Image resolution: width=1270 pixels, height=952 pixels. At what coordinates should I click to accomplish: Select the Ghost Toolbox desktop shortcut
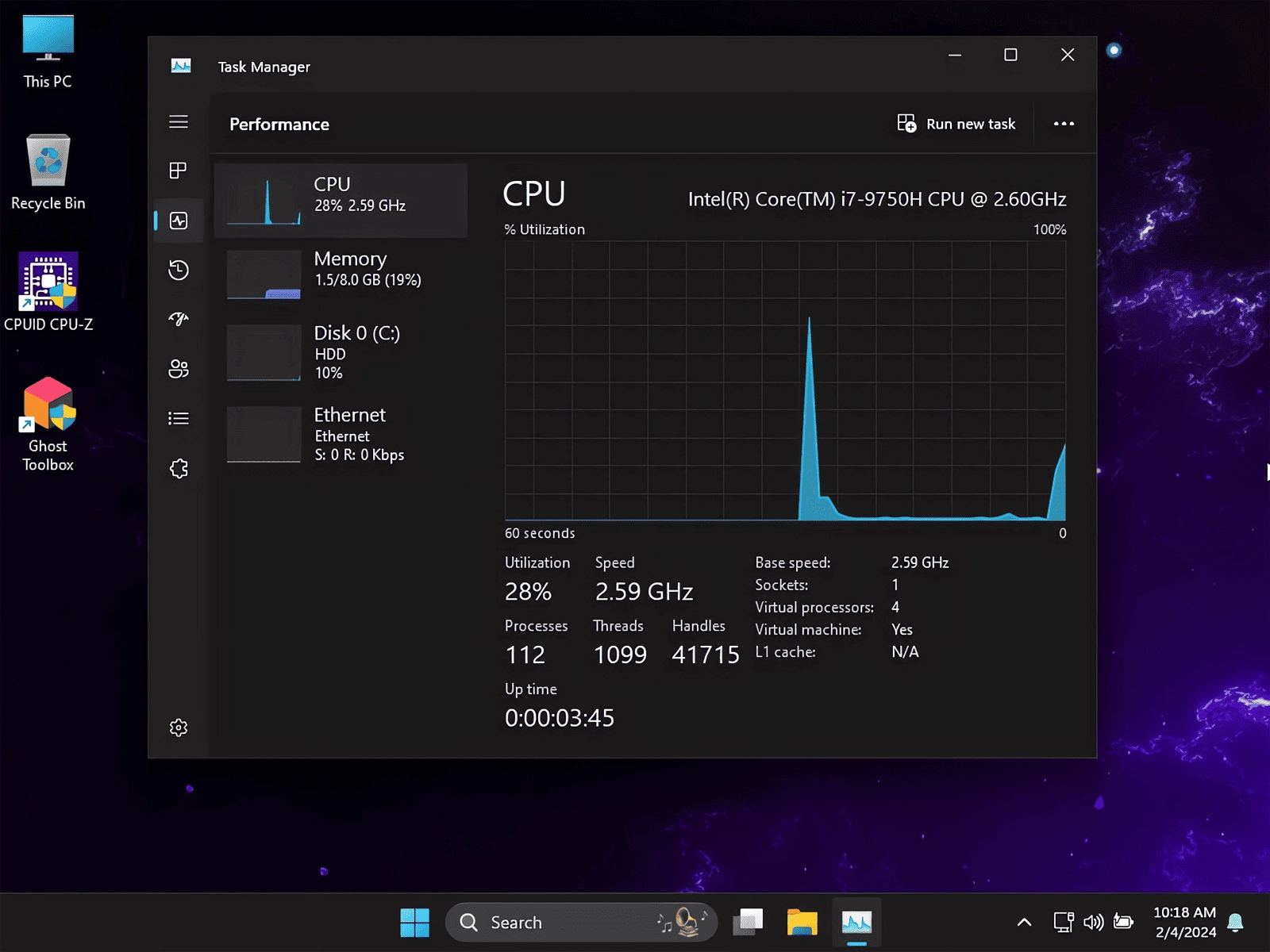click(x=48, y=424)
